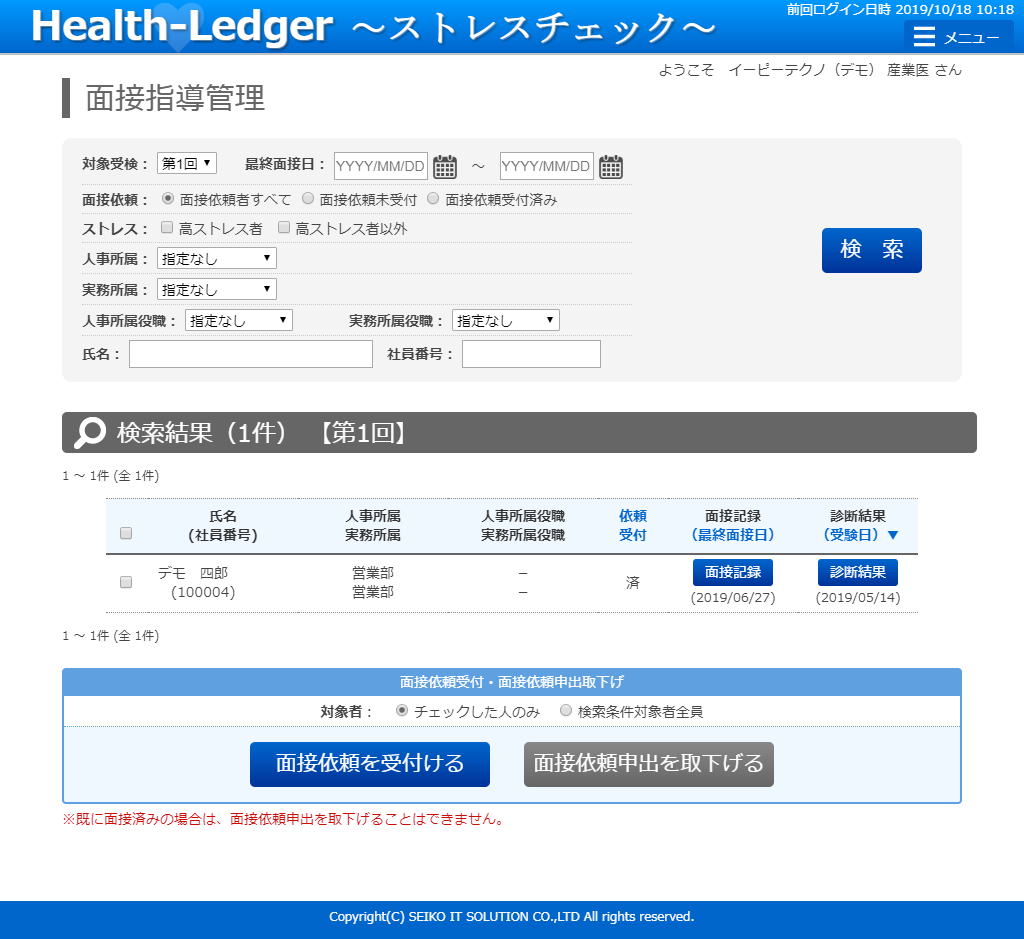Open 面接記録 for デモ 四郎
The image size is (1024, 939).
[732, 572]
